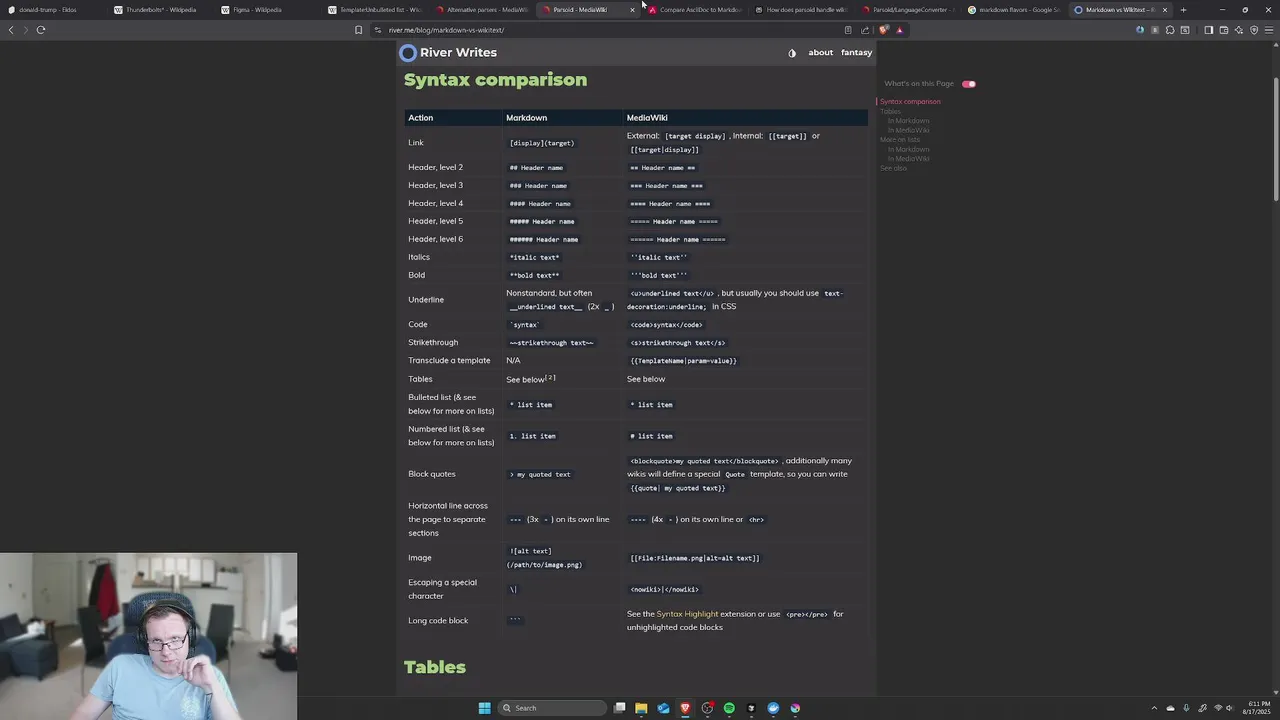Click the {{TemplateName|param=value}} code cell
Image resolution: width=1280 pixels, height=720 pixels.
point(683,361)
